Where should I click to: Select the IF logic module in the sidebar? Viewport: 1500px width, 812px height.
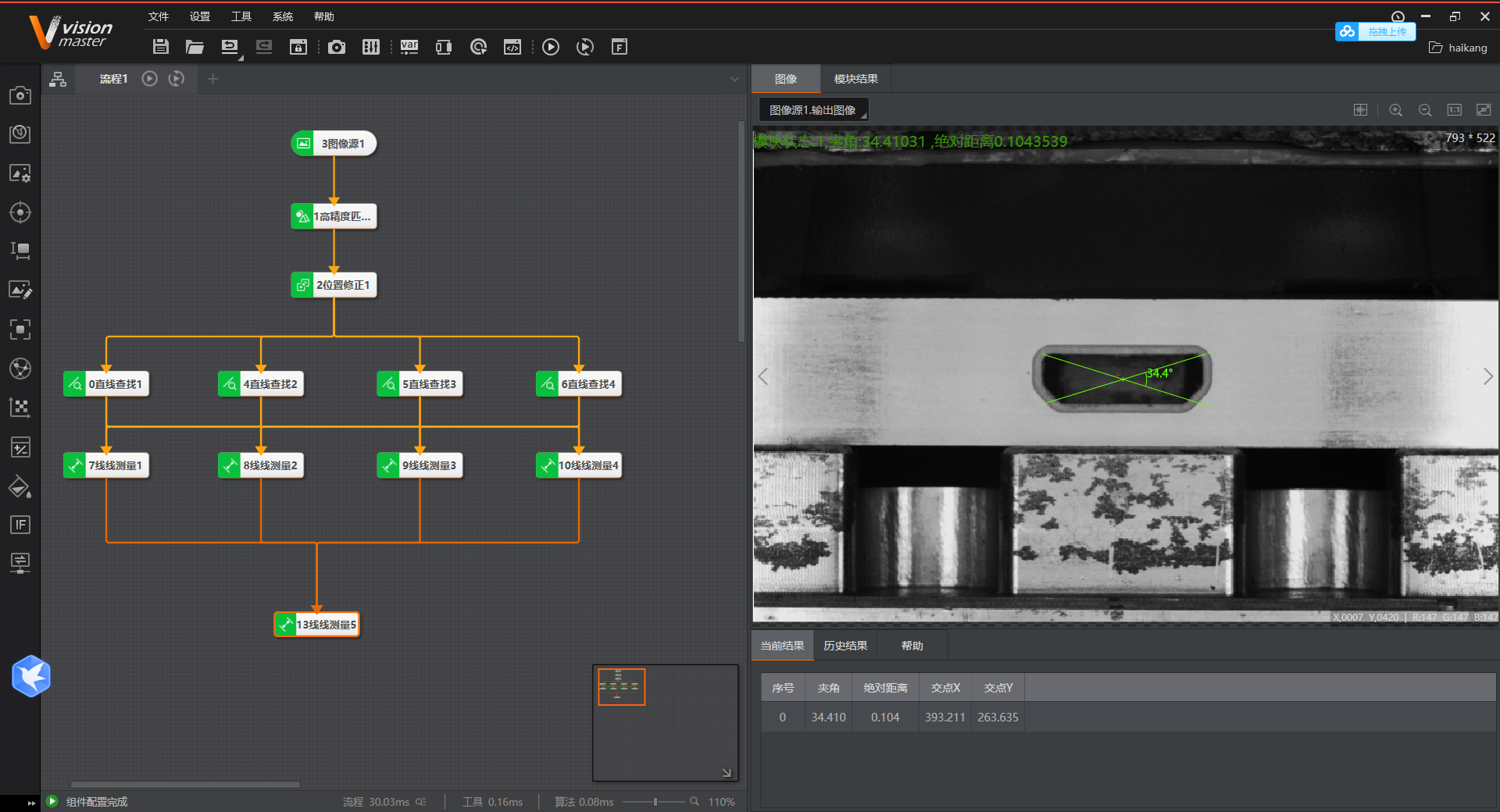(x=20, y=525)
